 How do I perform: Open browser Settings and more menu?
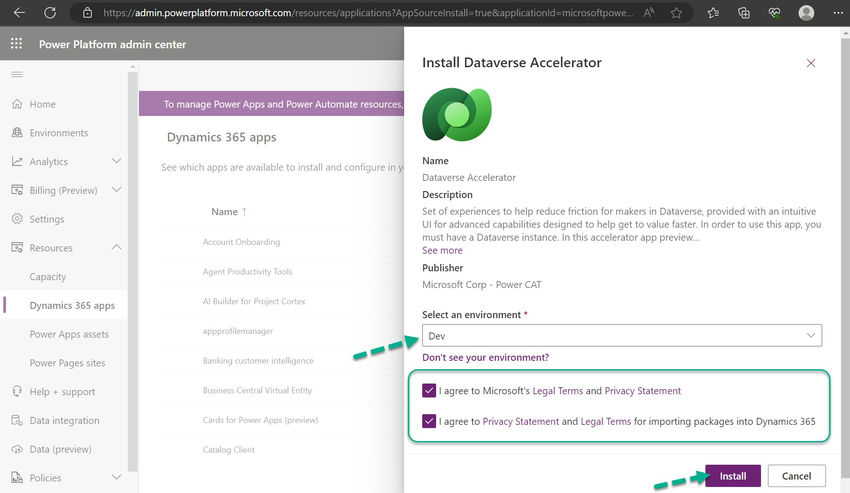(x=838, y=12)
